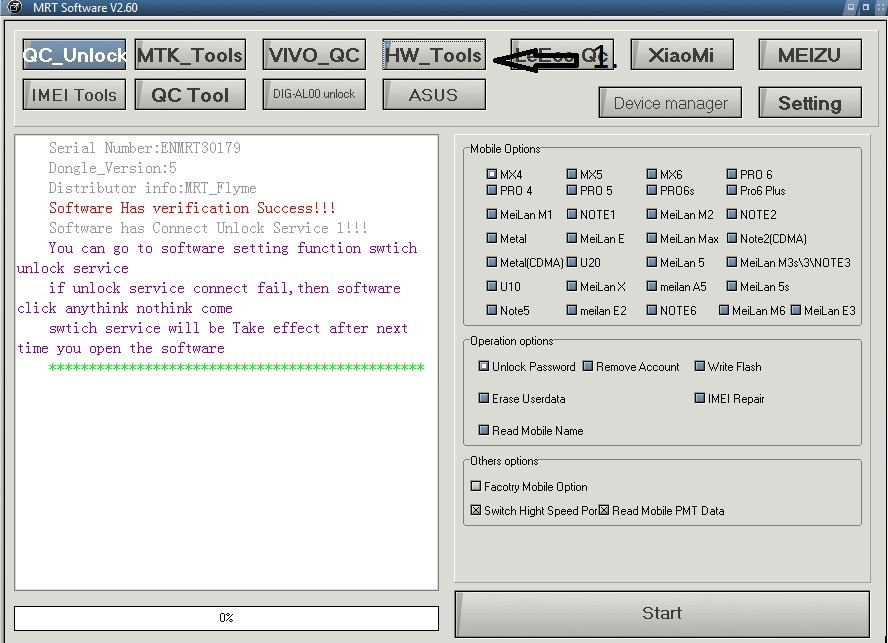Check the U10 checkbox

click(492, 286)
